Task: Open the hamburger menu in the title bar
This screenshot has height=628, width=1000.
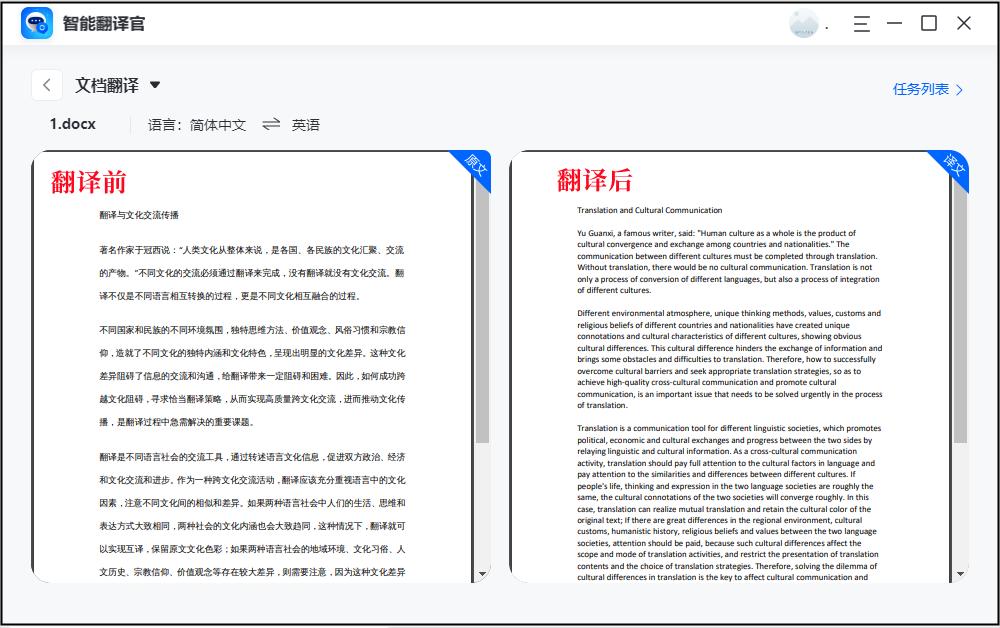Action: 861,23
